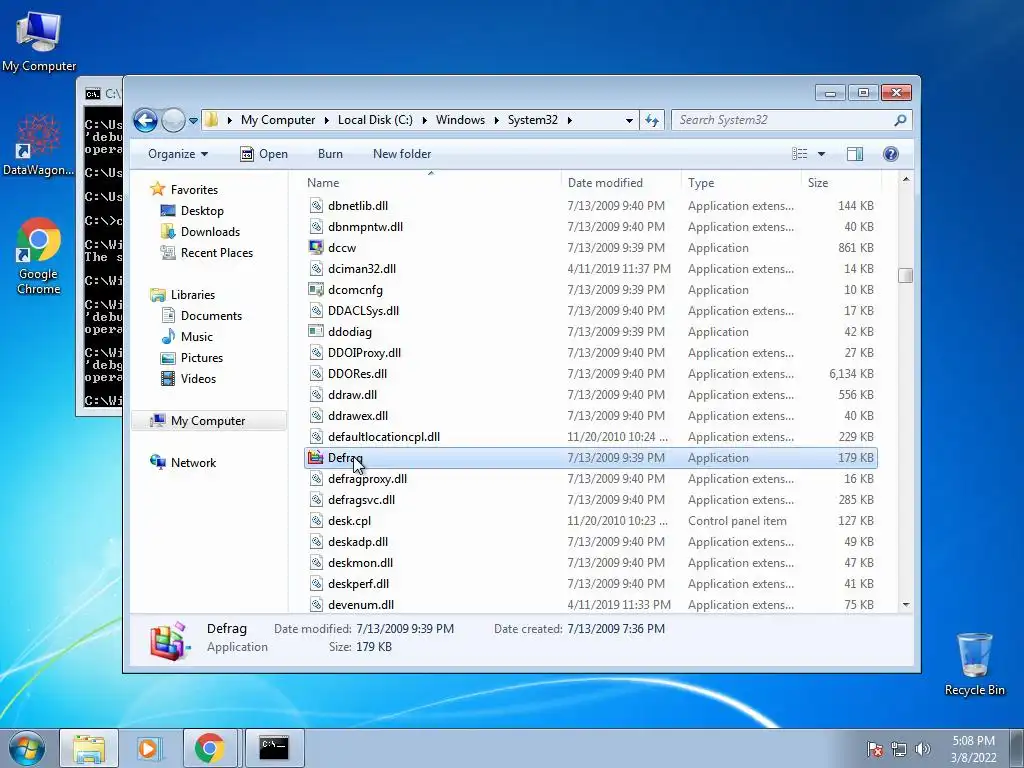Click the Defrag icon in details pane

pyautogui.click(x=169, y=640)
